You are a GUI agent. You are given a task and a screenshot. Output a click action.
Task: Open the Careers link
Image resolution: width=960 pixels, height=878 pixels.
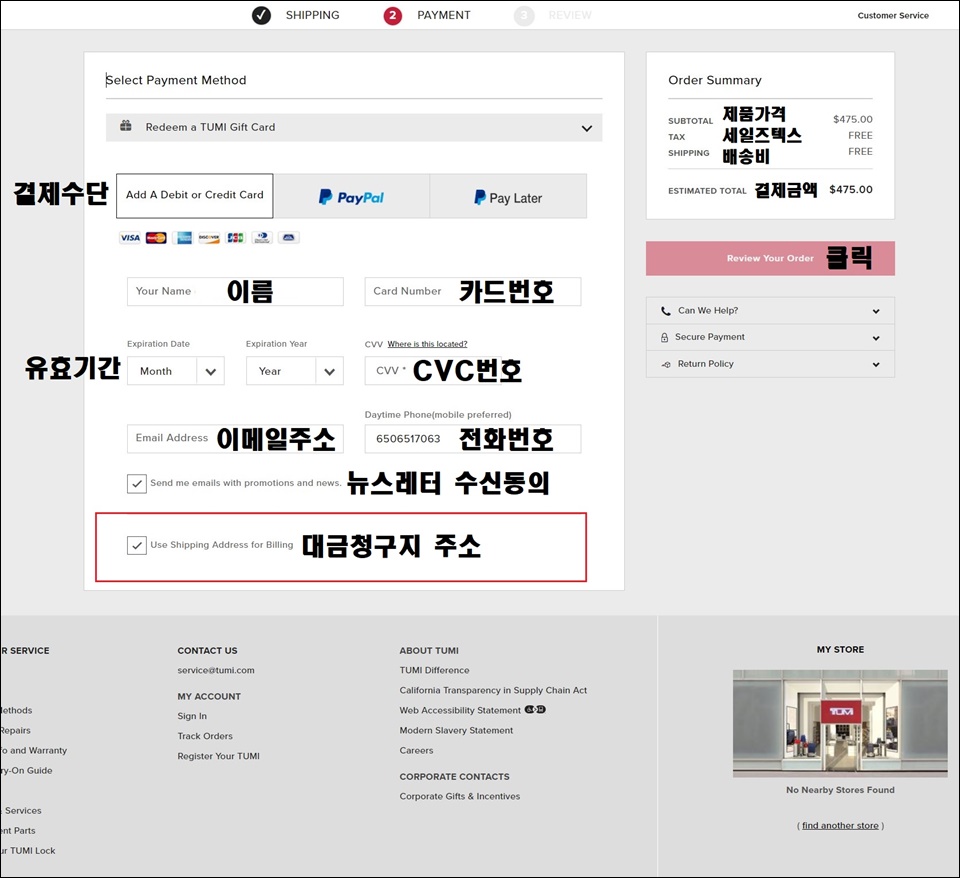[x=416, y=751]
